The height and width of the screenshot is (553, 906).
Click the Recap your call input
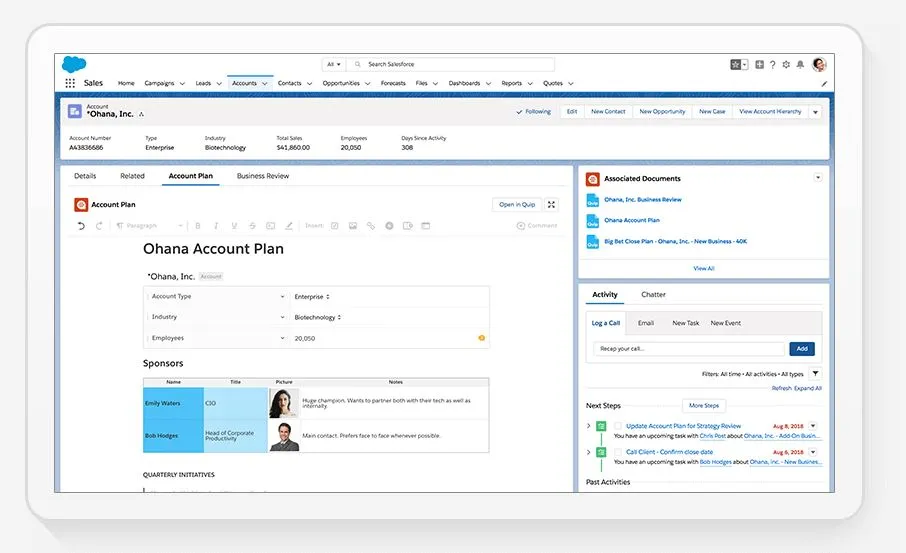click(x=689, y=349)
